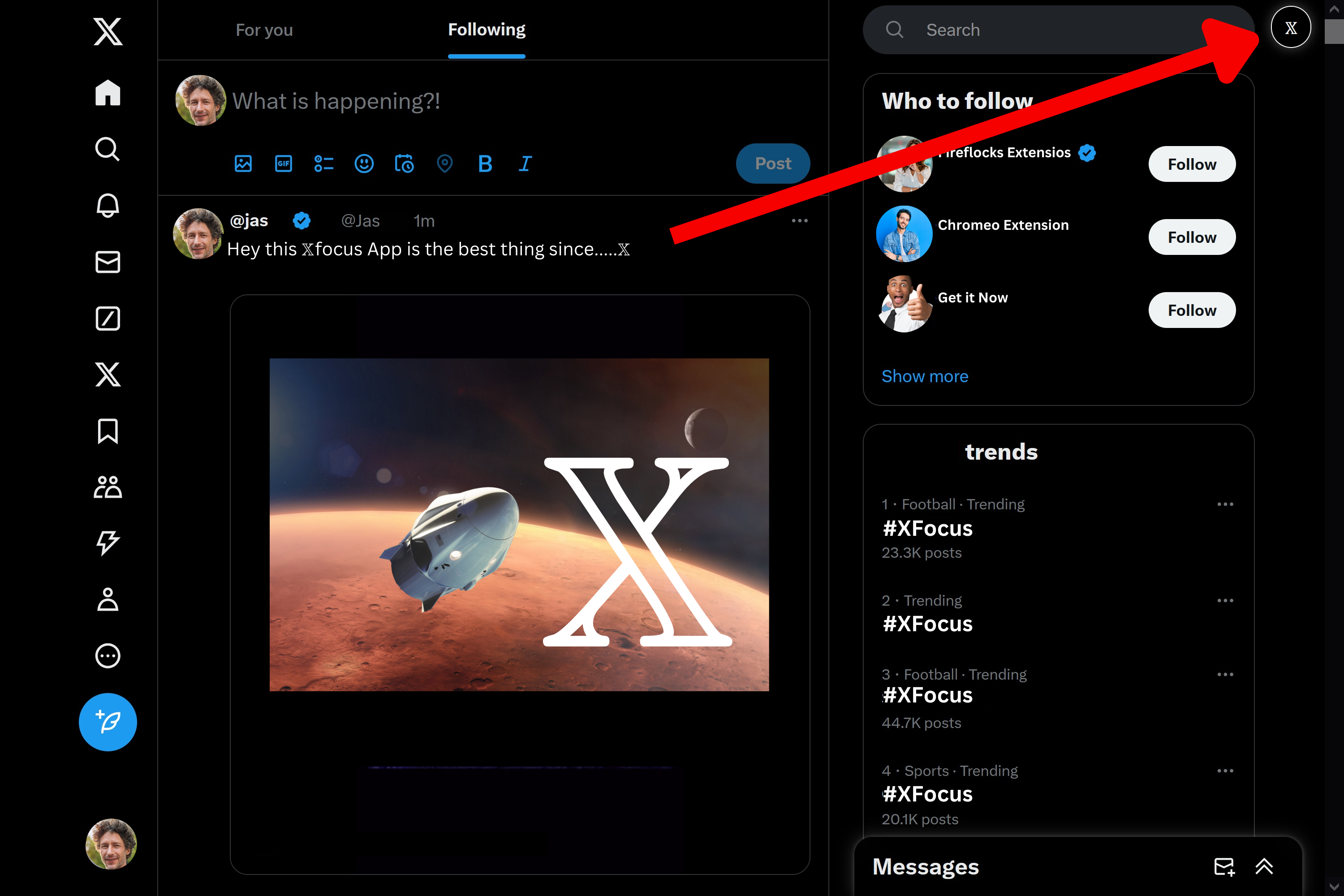This screenshot has width=1344, height=896.
Task: Open the emoji picker
Action: [x=364, y=164]
